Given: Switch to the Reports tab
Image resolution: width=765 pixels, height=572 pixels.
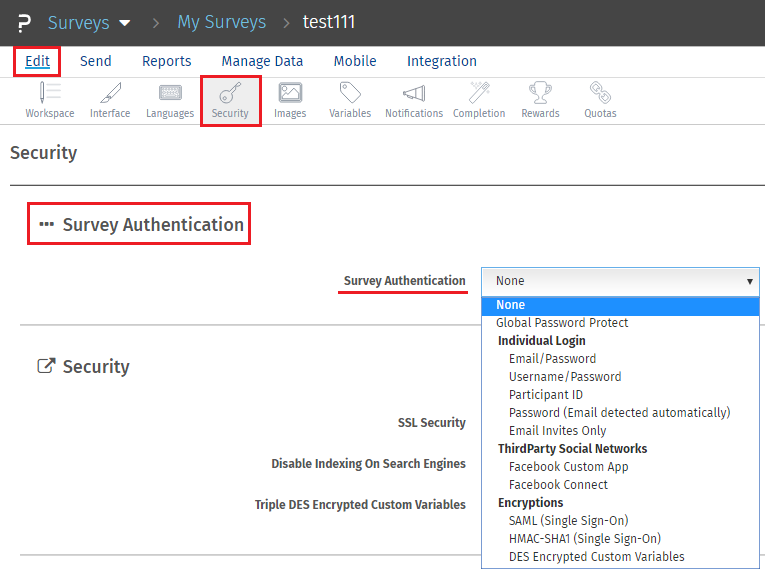Looking at the screenshot, I should point(166,61).
